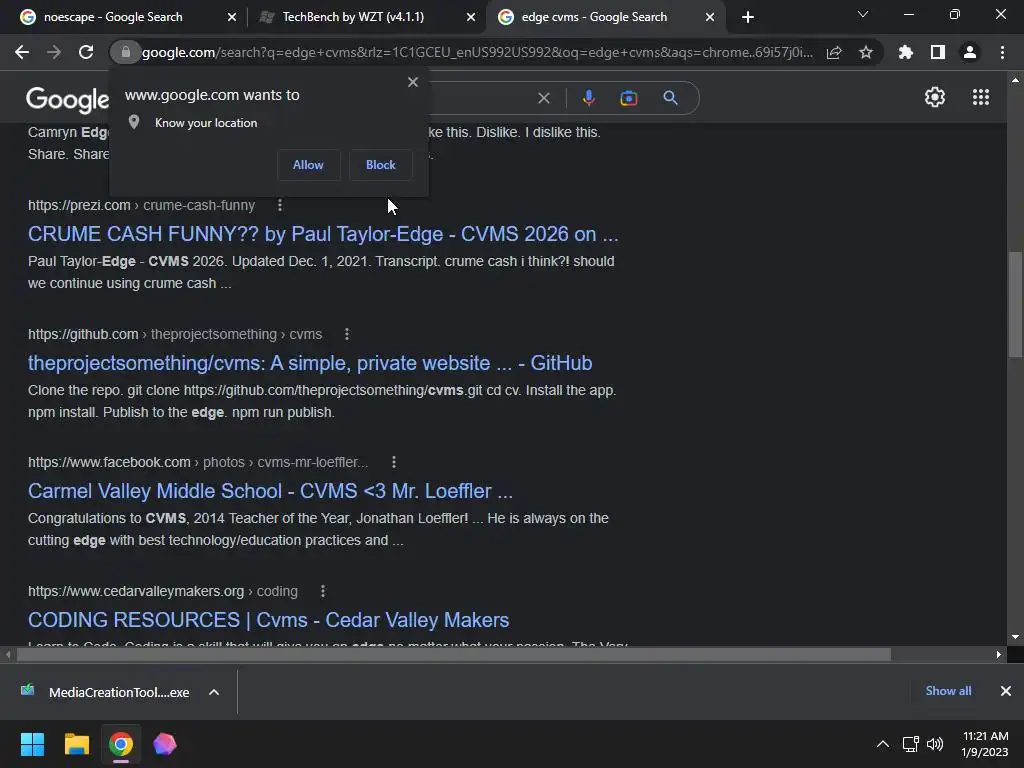Click the scroll-right arrow of horizontal scrollbar
This screenshot has height=768, width=1024.
pyautogui.click(x=999, y=654)
